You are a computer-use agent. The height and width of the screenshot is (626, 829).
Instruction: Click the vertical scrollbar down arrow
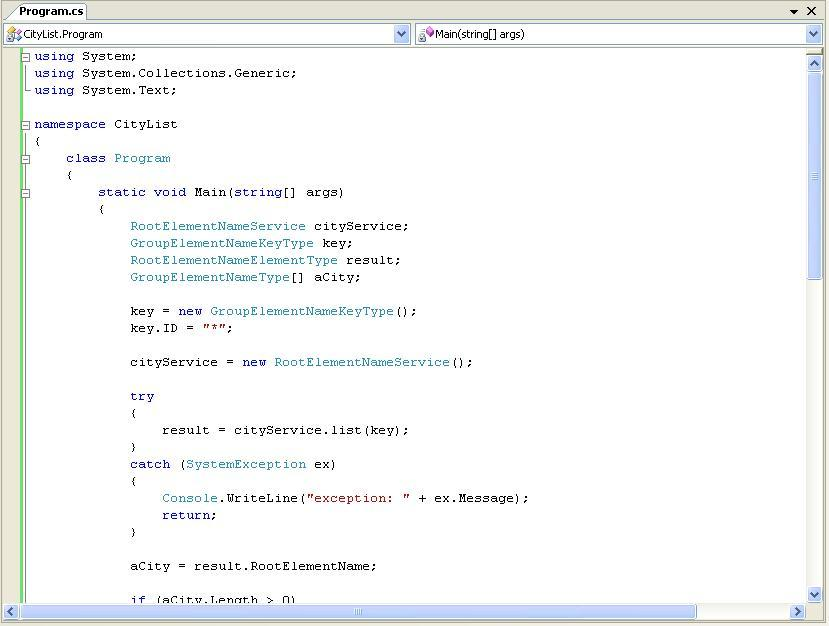[814, 594]
